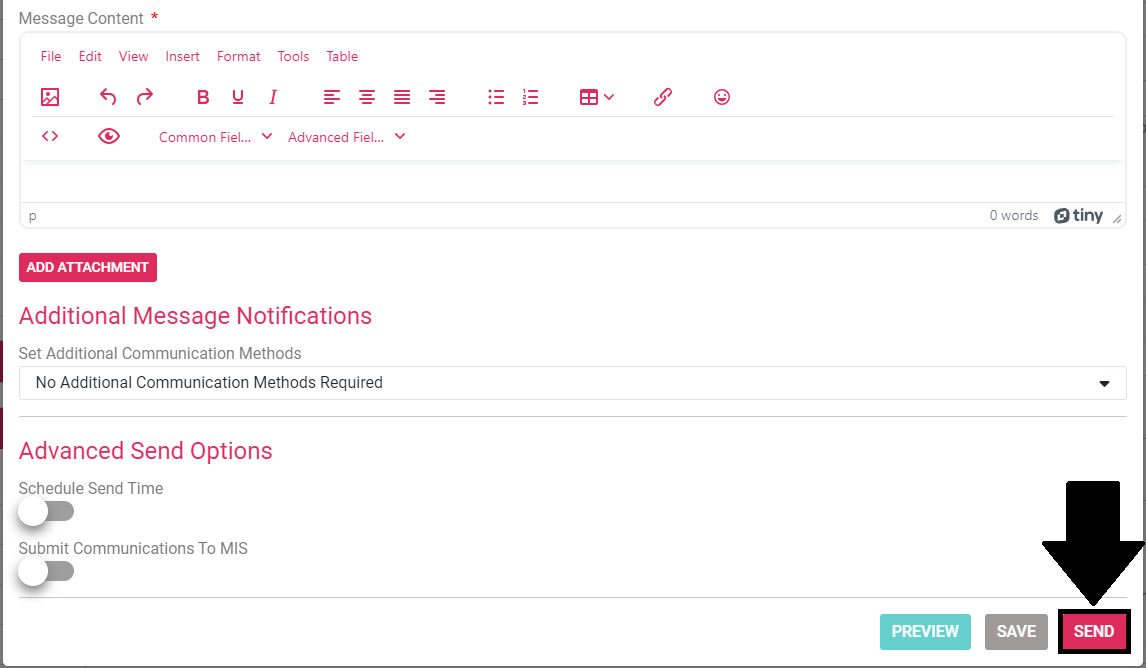Click the eye preview icon in toolbar
Screen dimensions: 1146x668
(x=109, y=136)
